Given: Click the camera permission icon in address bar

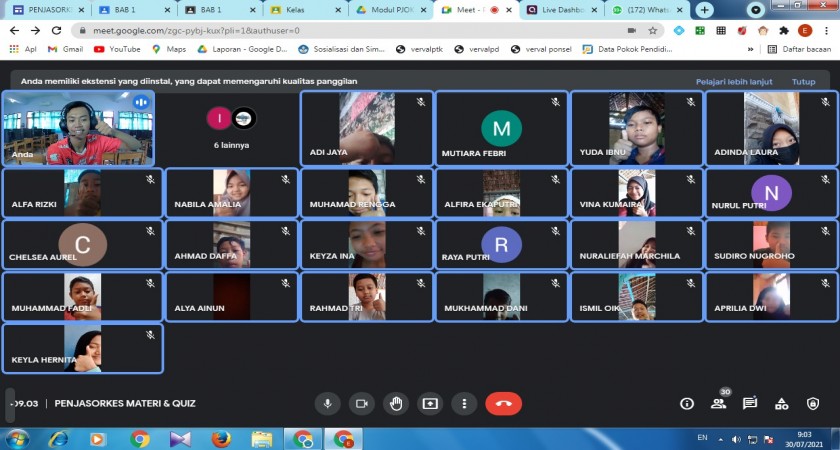Looking at the screenshot, I should (632, 31).
